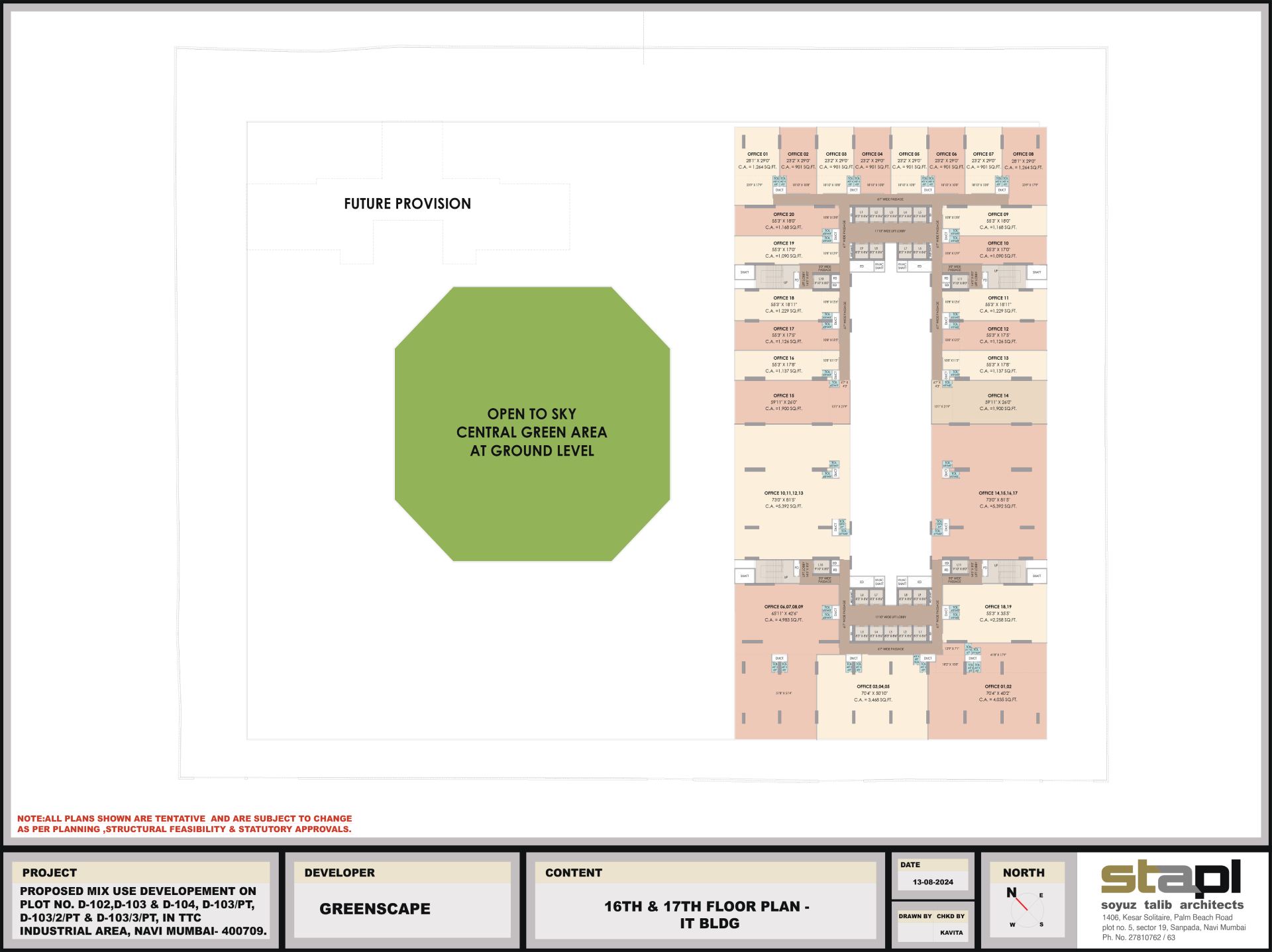Select the OFFICE 18,19 combined unit label
Image resolution: width=1272 pixels, height=952 pixels.
(998, 607)
